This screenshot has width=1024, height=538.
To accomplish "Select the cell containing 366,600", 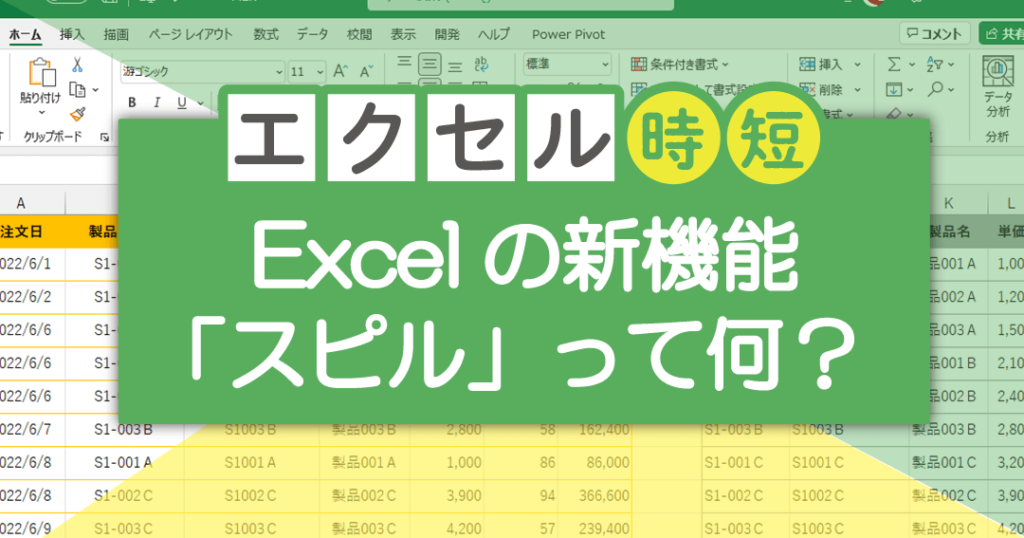I will [595, 496].
